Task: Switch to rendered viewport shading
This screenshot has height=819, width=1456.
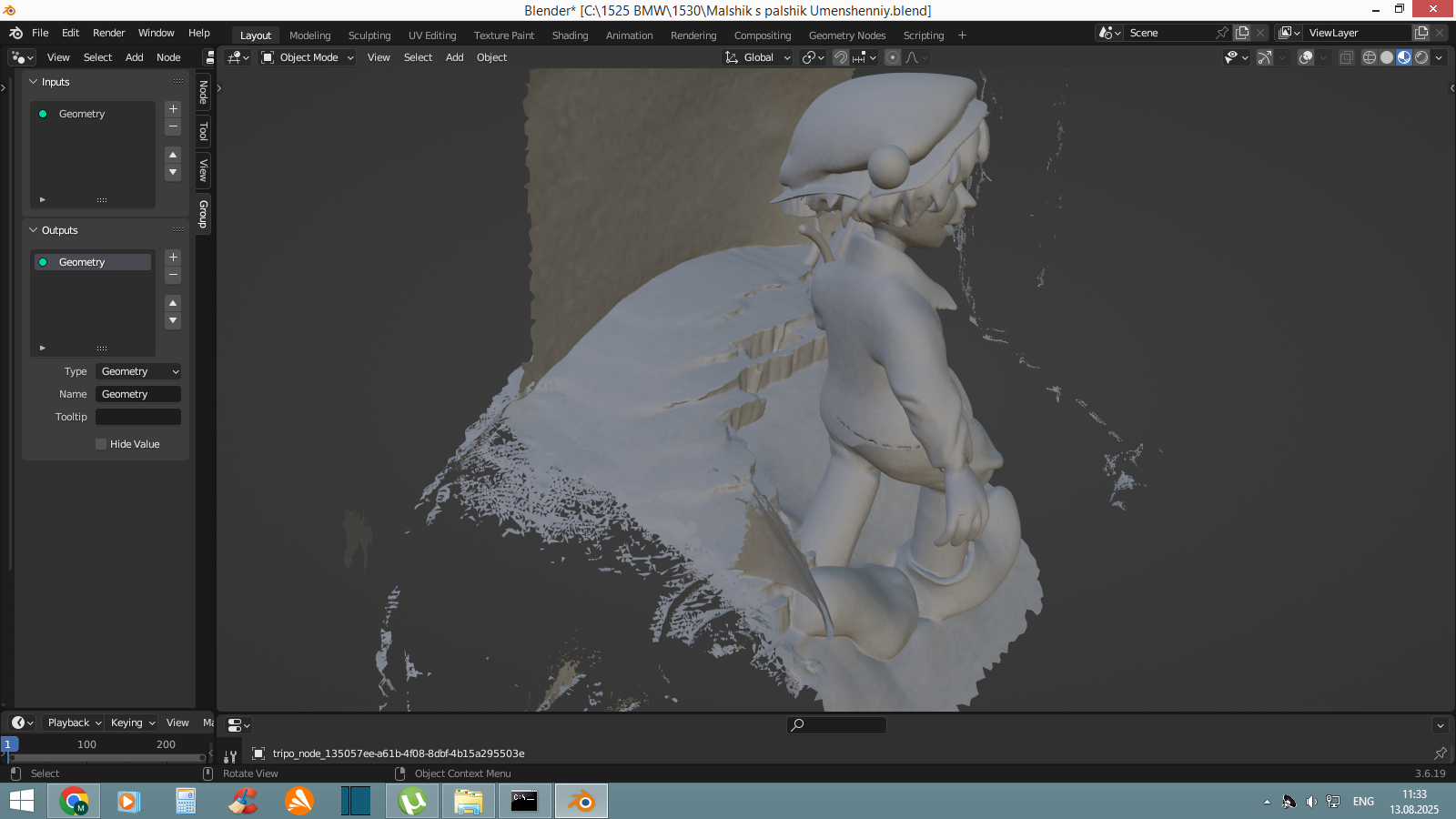Action: [1421, 57]
